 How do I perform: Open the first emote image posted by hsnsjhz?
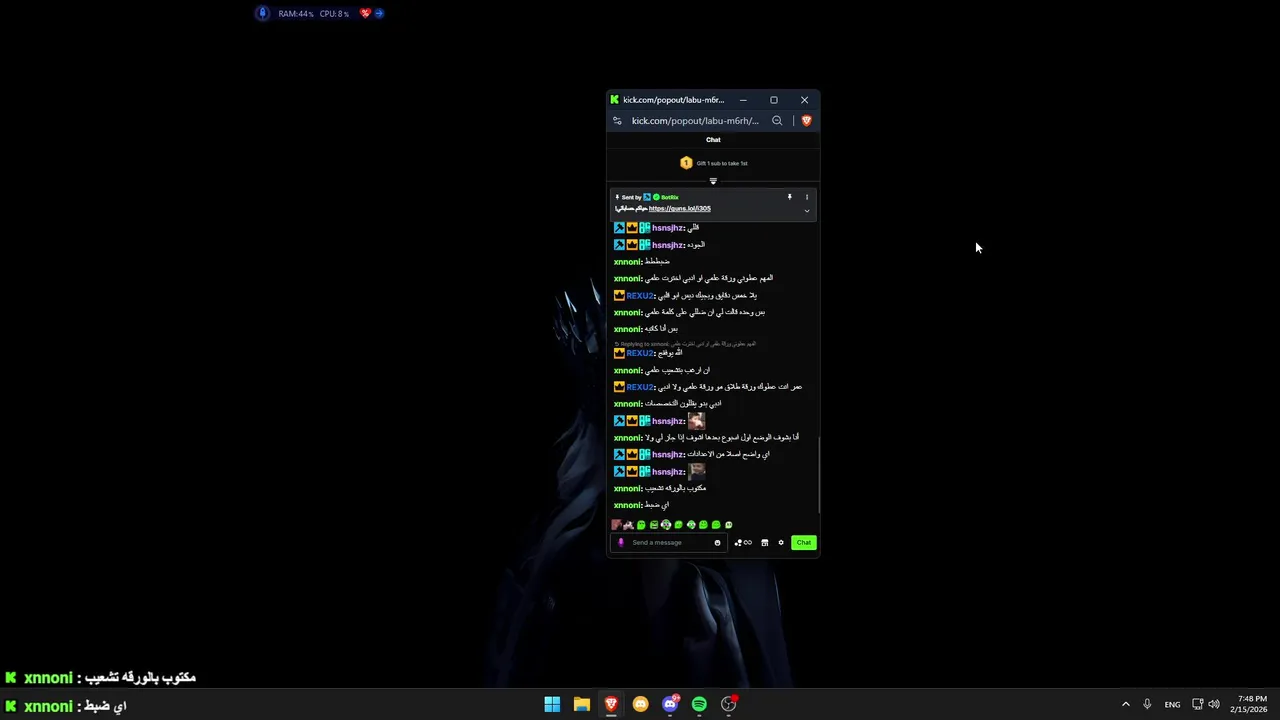pyautogui.click(x=696, y=420)
